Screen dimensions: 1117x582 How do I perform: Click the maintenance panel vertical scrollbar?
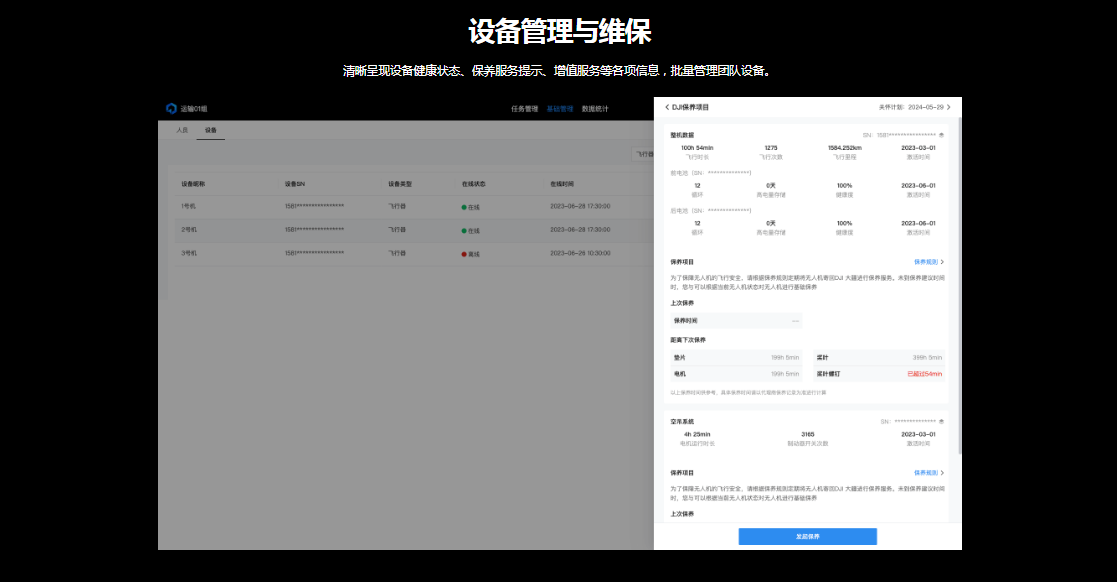point(958,280)
